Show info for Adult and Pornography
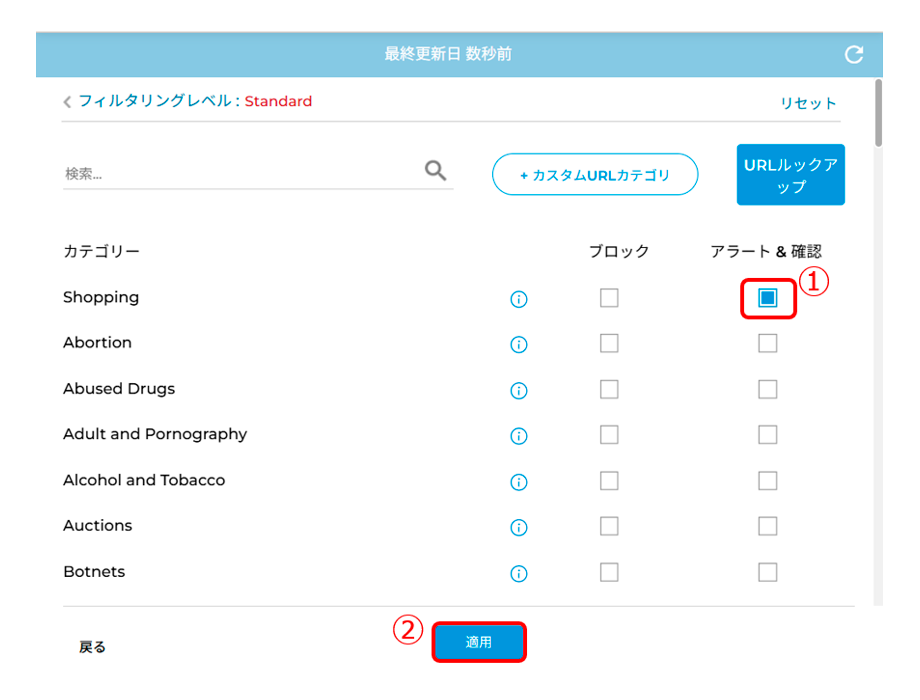 [519, 436]
